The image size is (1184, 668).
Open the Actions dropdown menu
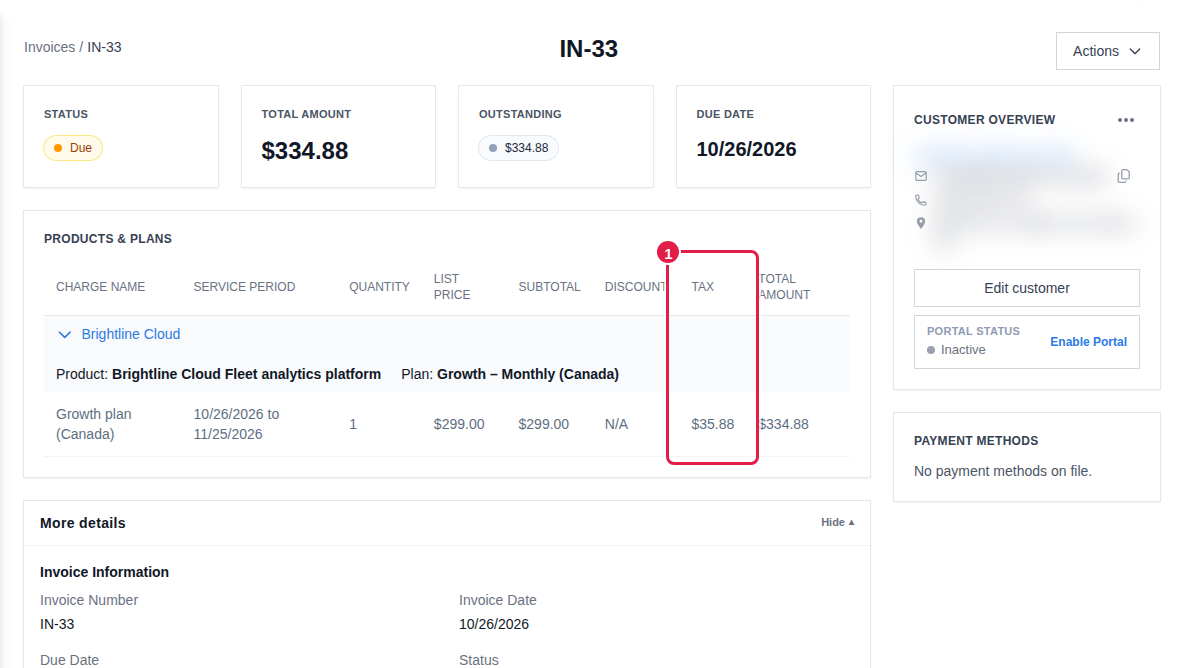(1107, 51)
